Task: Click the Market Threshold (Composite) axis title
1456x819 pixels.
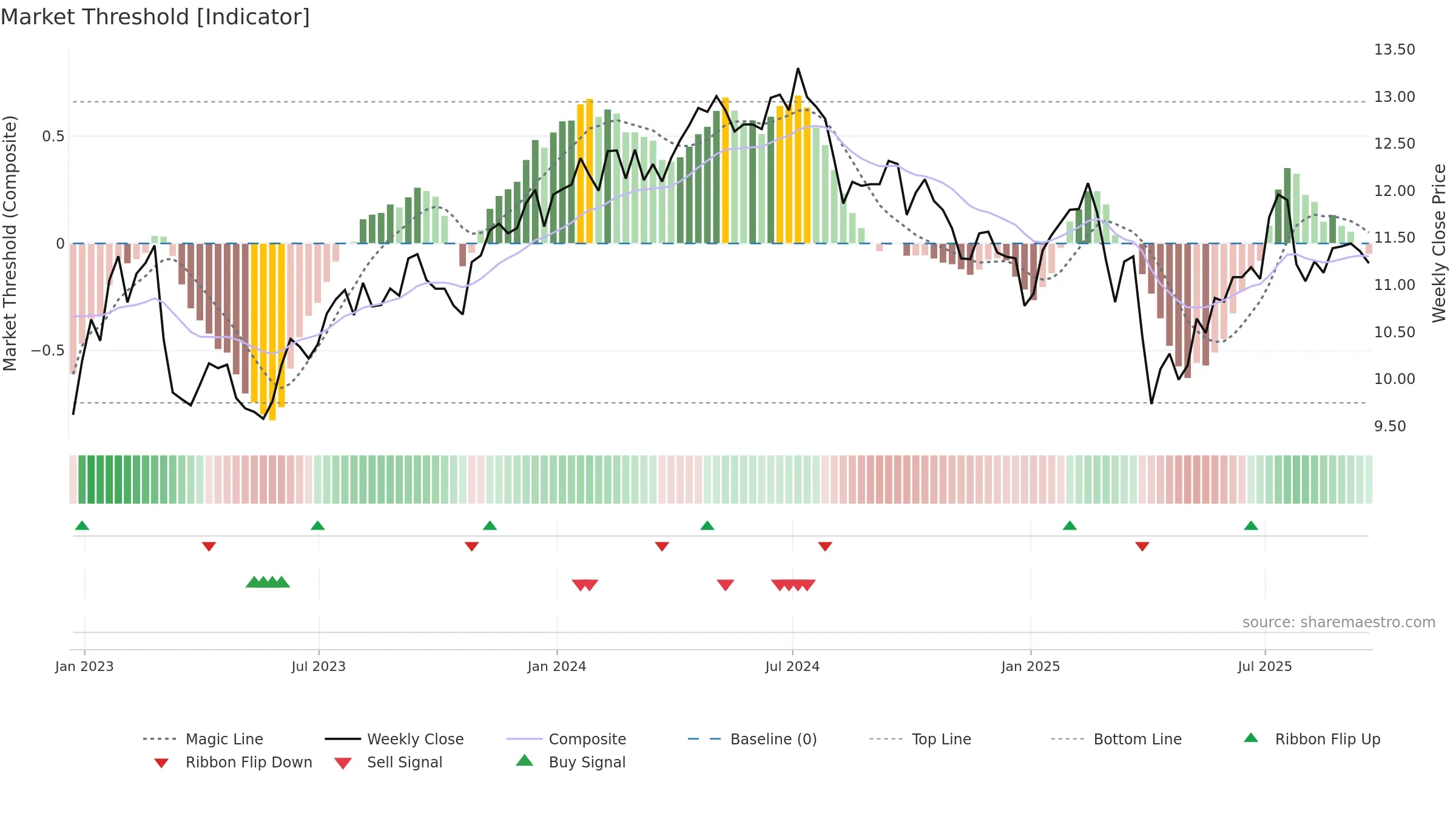Action: pyautogui.click(x=10, y=243)
